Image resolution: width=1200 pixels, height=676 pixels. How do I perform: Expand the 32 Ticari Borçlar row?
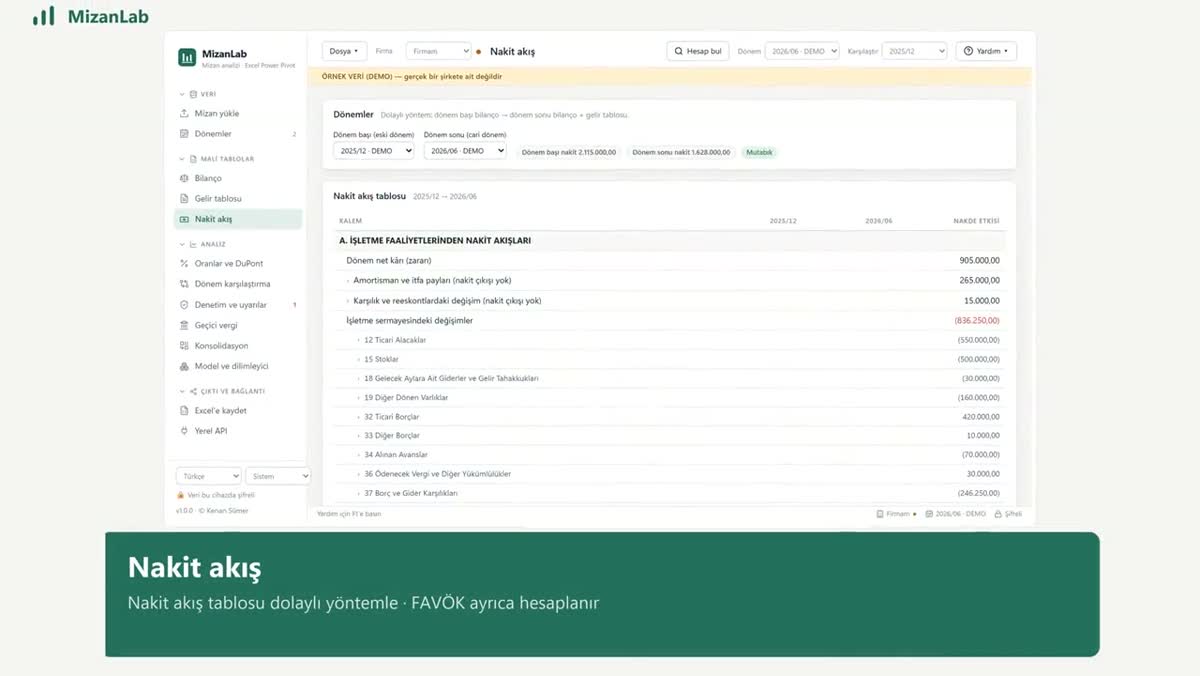(x=359, y=417)
